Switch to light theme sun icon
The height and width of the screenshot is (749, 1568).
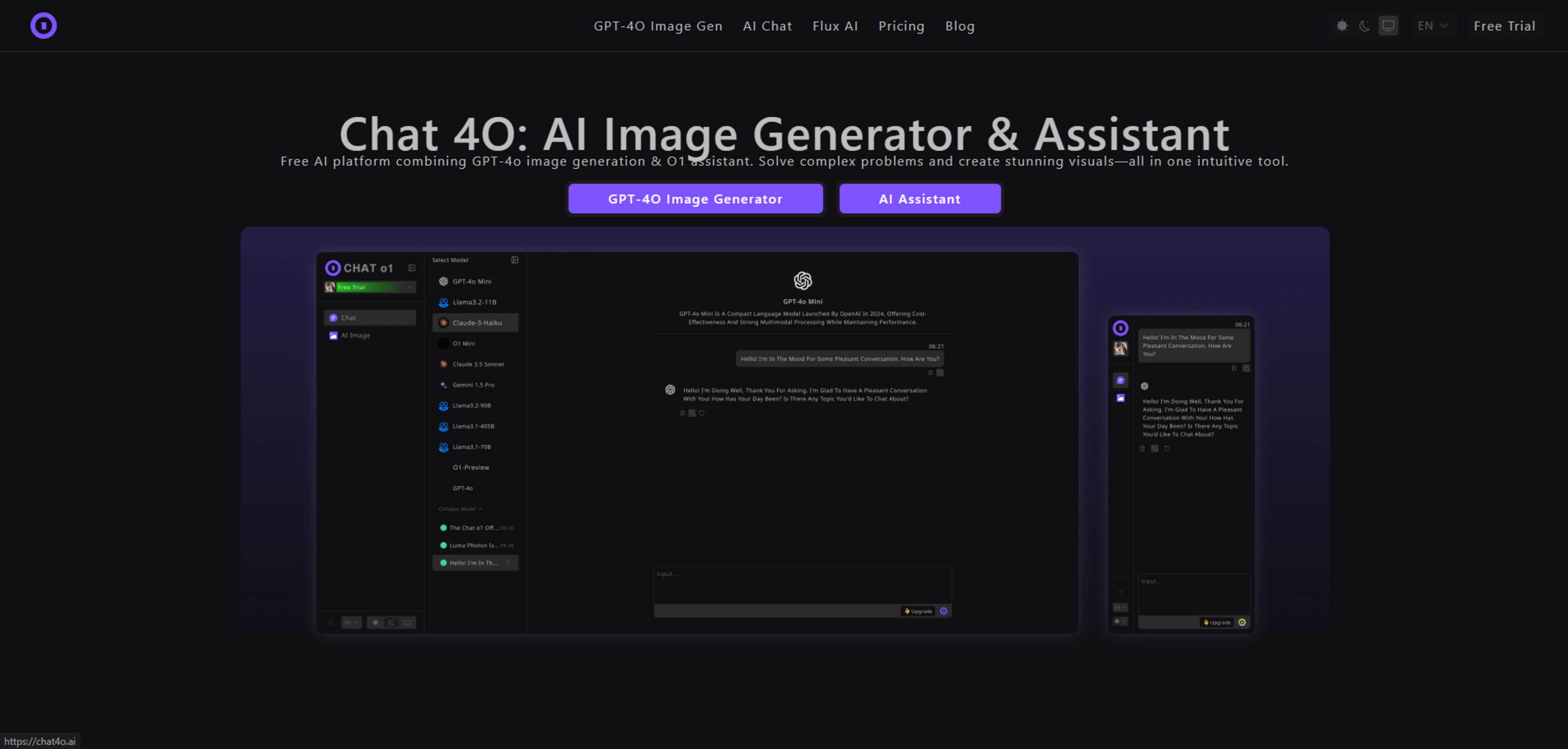1342,26
